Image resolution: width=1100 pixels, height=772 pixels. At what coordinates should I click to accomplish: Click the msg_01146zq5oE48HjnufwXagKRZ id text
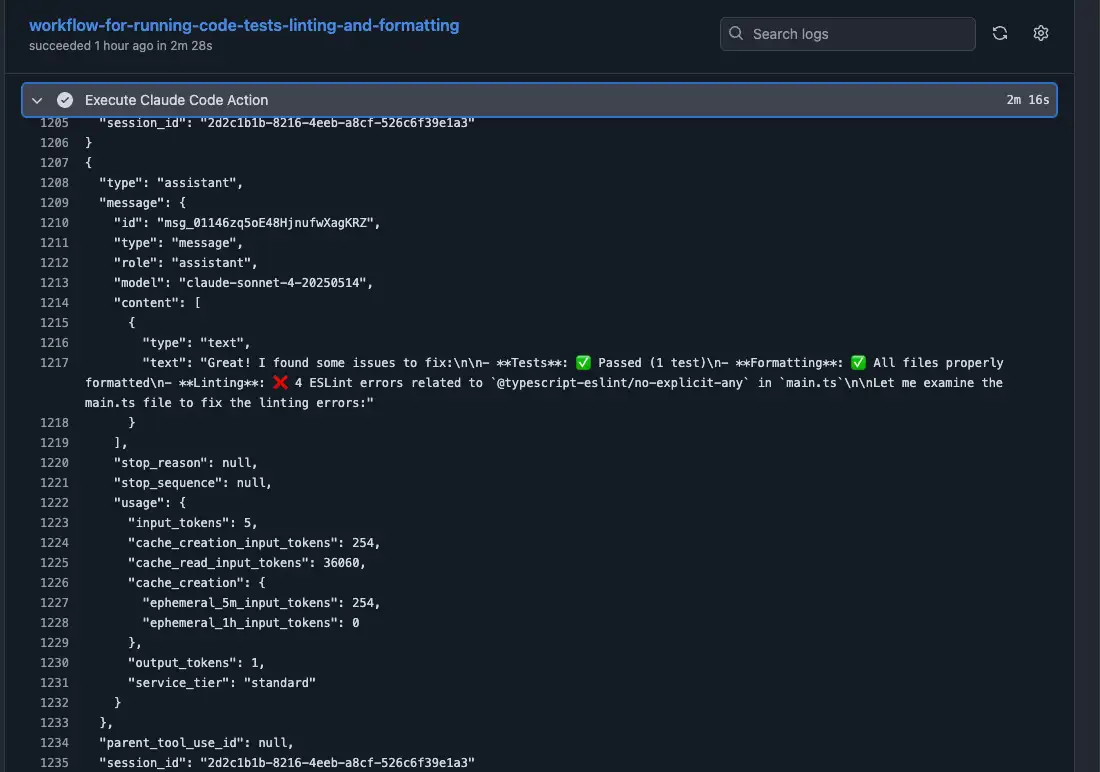coord(264,222)
